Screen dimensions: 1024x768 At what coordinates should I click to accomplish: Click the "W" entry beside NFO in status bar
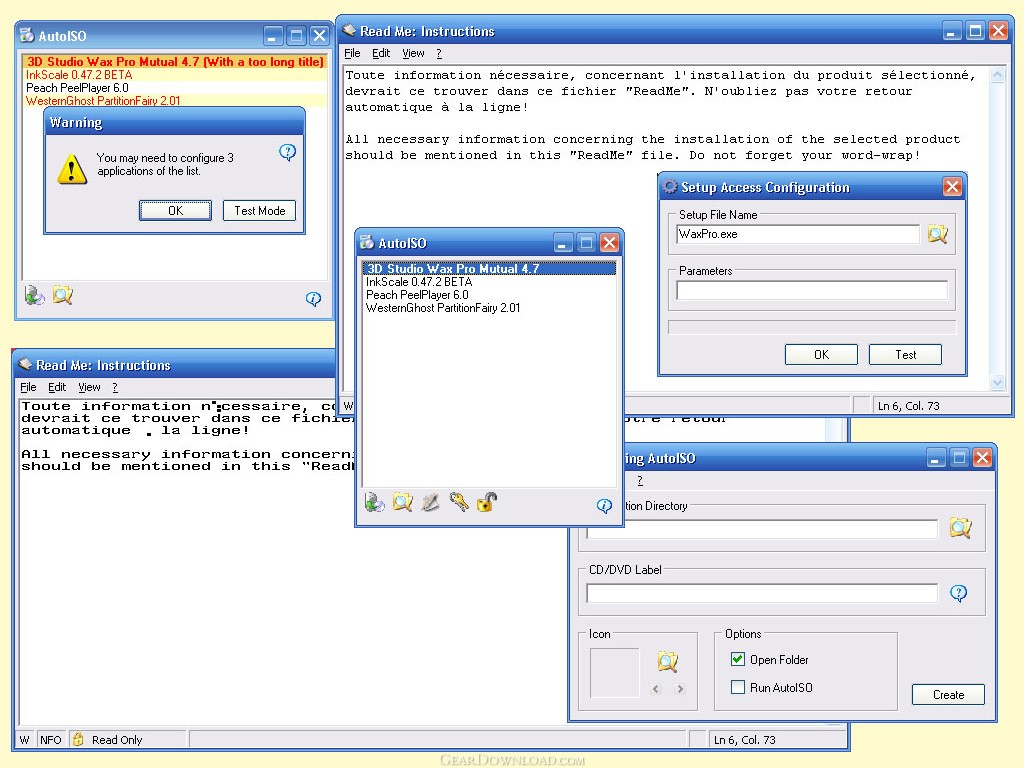tap(24, 740)
